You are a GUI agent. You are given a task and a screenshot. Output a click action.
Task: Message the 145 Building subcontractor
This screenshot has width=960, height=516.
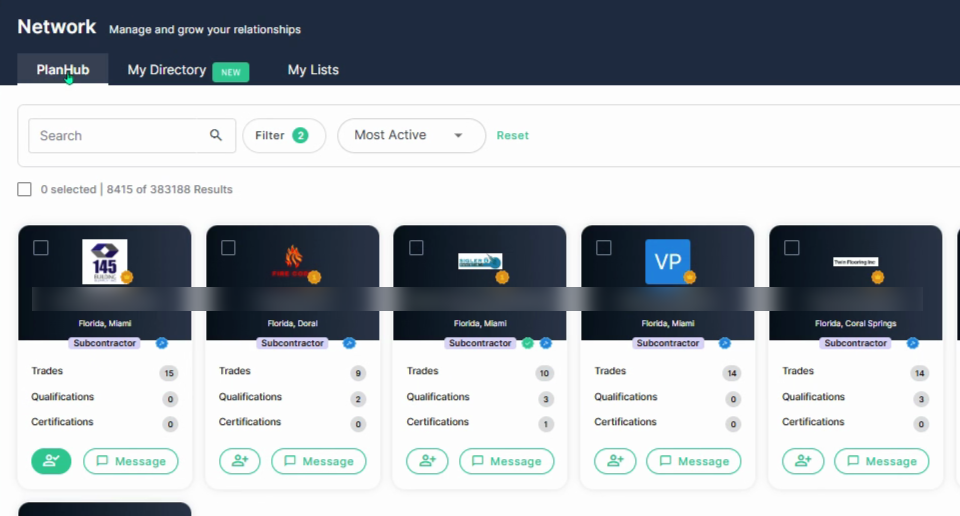[131, 461]
